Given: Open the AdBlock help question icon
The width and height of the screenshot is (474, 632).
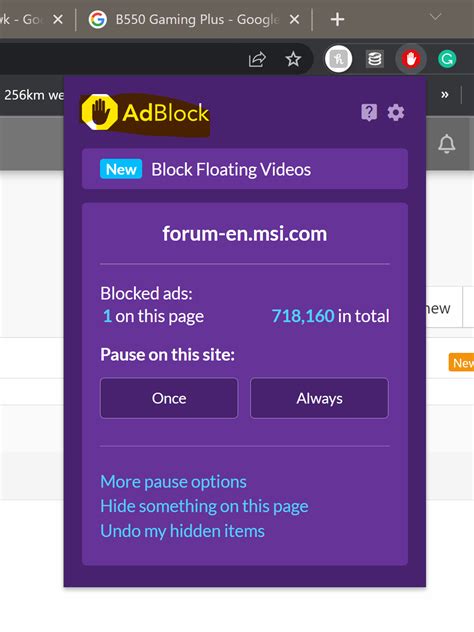Looking at the screenshot, I should click(369, 112).
